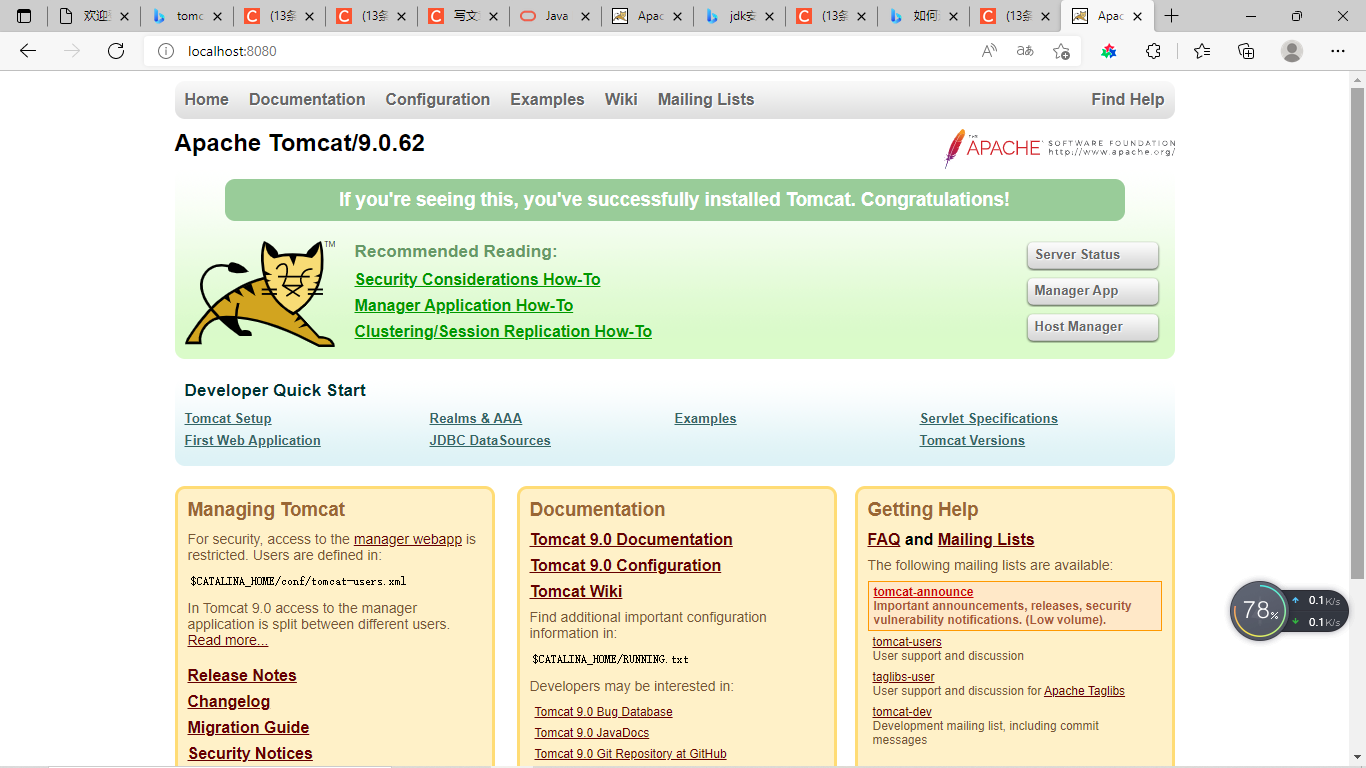This screenshot has width=1366, height=768.
Task: Open Configuration in the Tomcat nav bar
Action: [x=438, y=99]
